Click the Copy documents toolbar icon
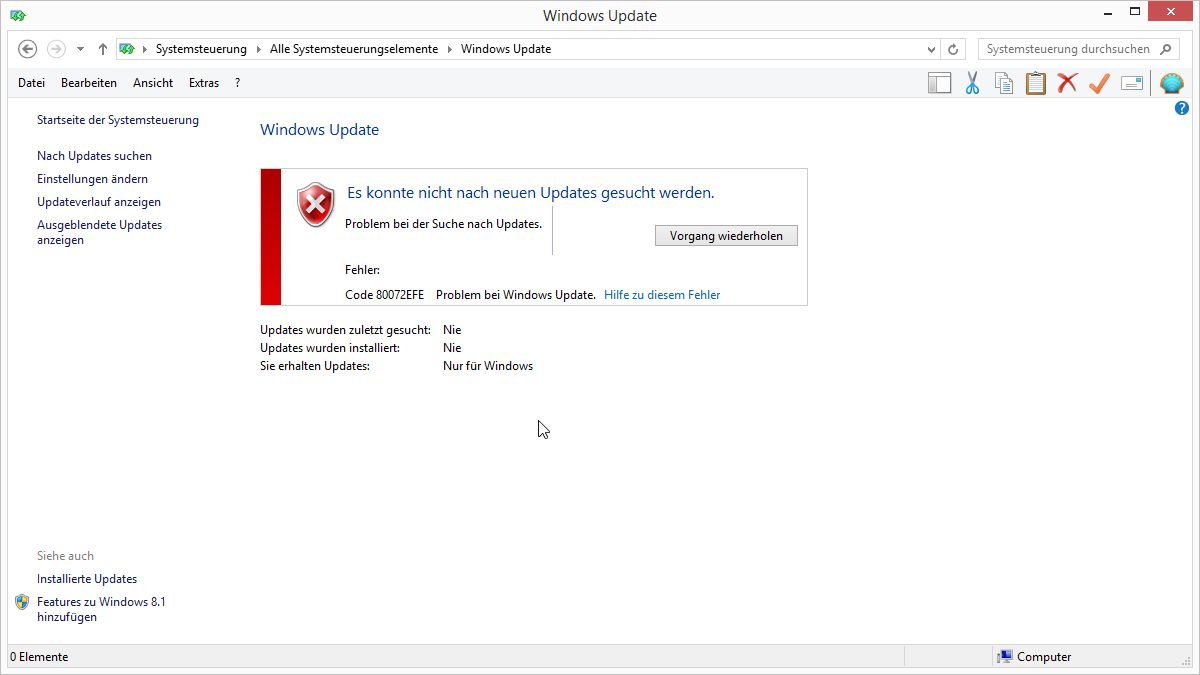The height and width of the screenshot is (675, 1200). pos(1004,83)
